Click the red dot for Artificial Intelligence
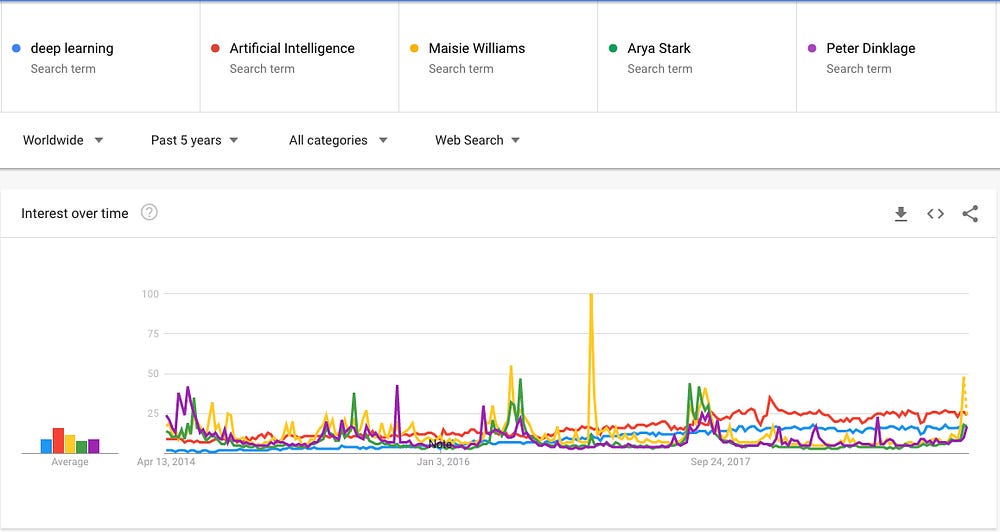Viewport: 1000px width, 532px height. (x=215, y=48)
